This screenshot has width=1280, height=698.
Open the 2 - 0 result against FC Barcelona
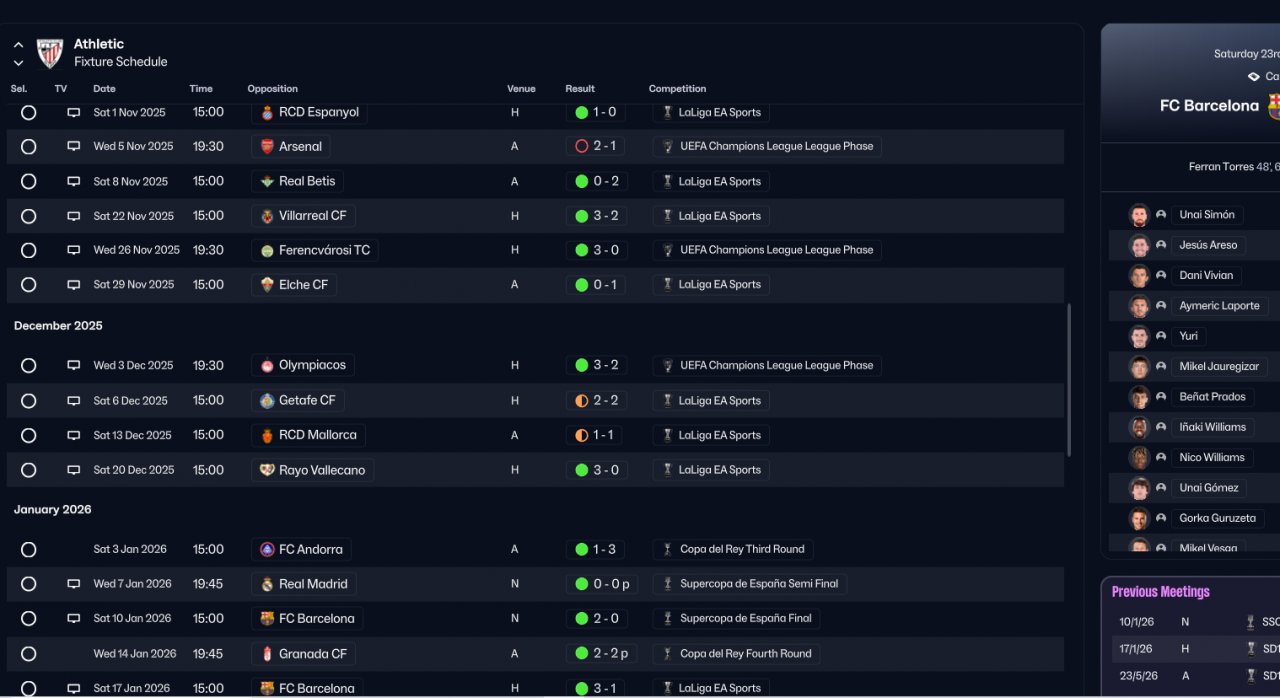pyautogui.click(x=605, y=619)
